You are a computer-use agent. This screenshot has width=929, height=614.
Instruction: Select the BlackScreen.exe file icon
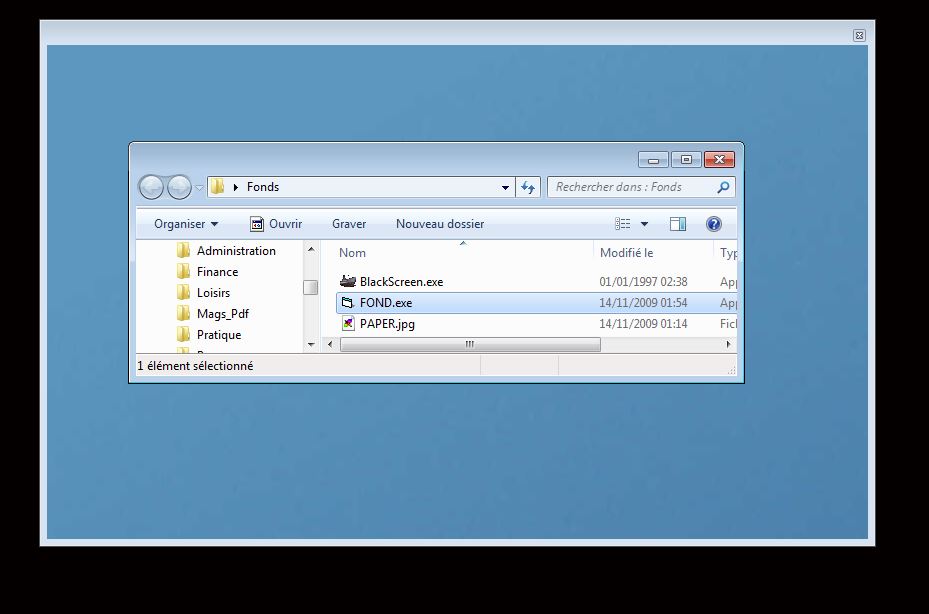tap(348, 282)
